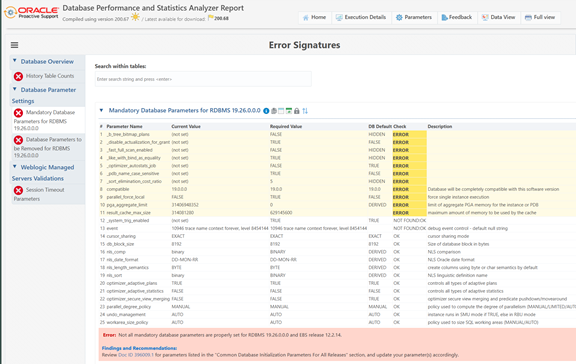Open Database Parameters to be Removed item
The width and height of the screenshot is (576, 364).
[x=48, y=147]
